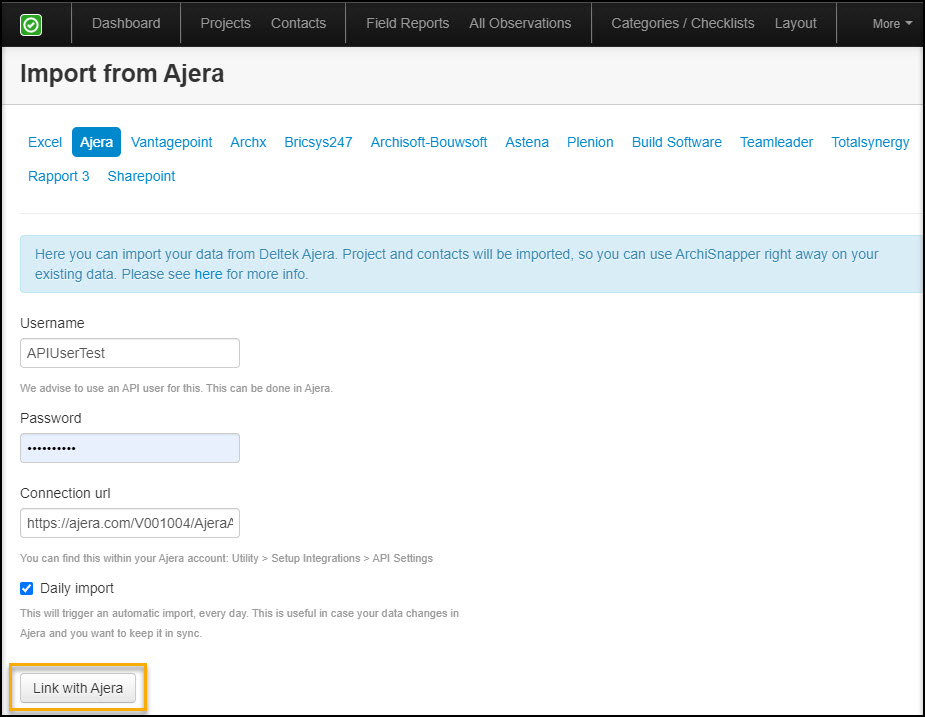This screenshot has height=717, width=925.
Task: Open the Archx import tab
Action: (x=248, y=142)
